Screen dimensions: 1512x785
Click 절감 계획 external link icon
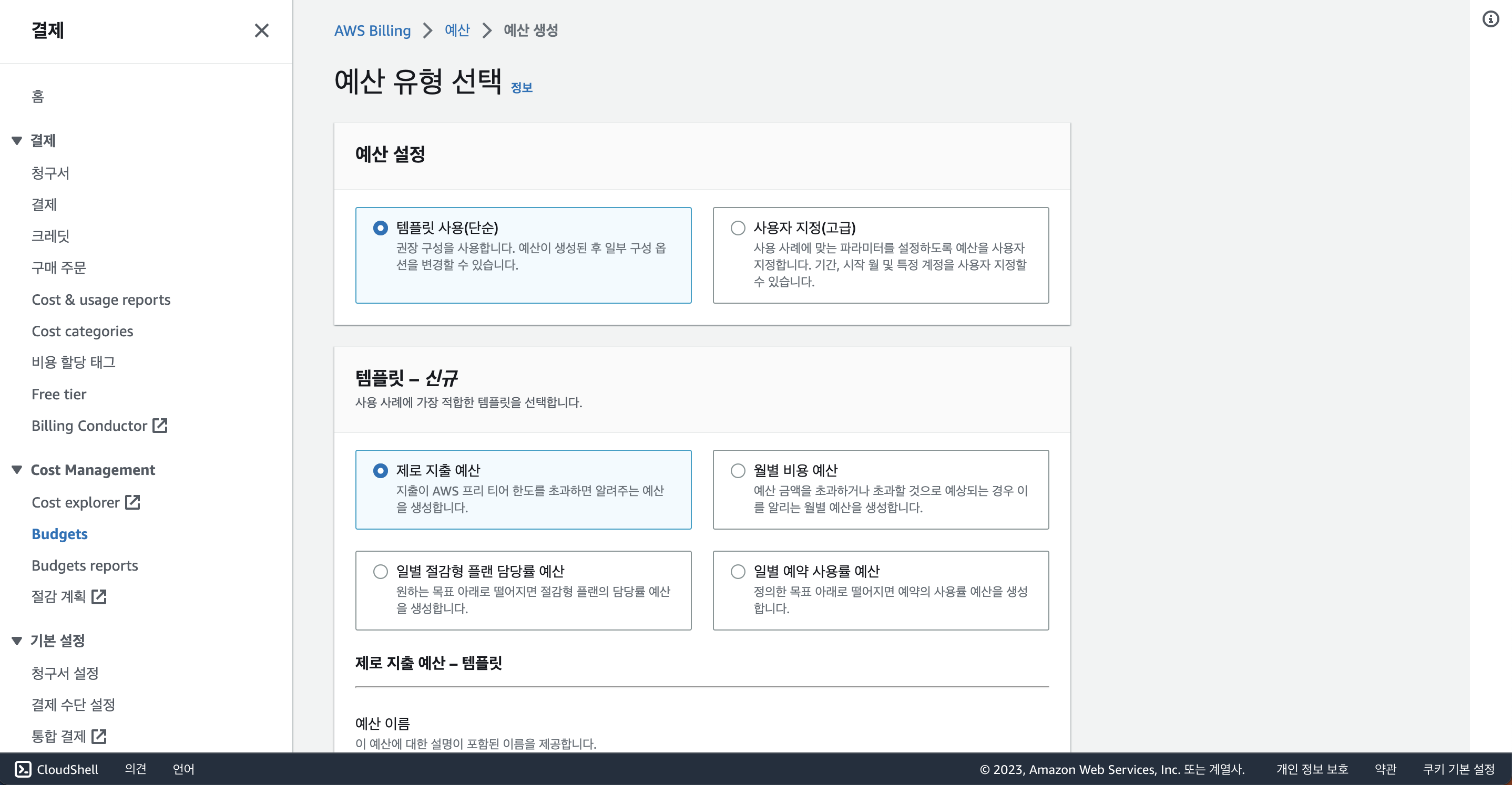[99, 597]
